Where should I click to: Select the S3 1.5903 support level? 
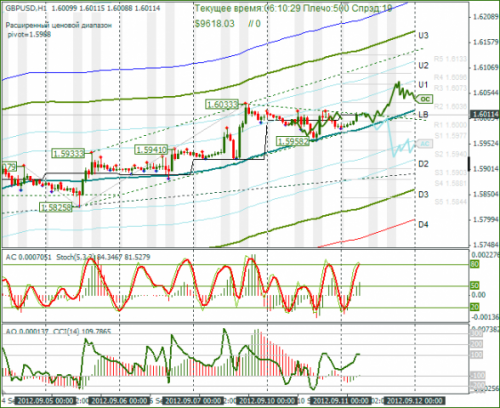point(450,172)
